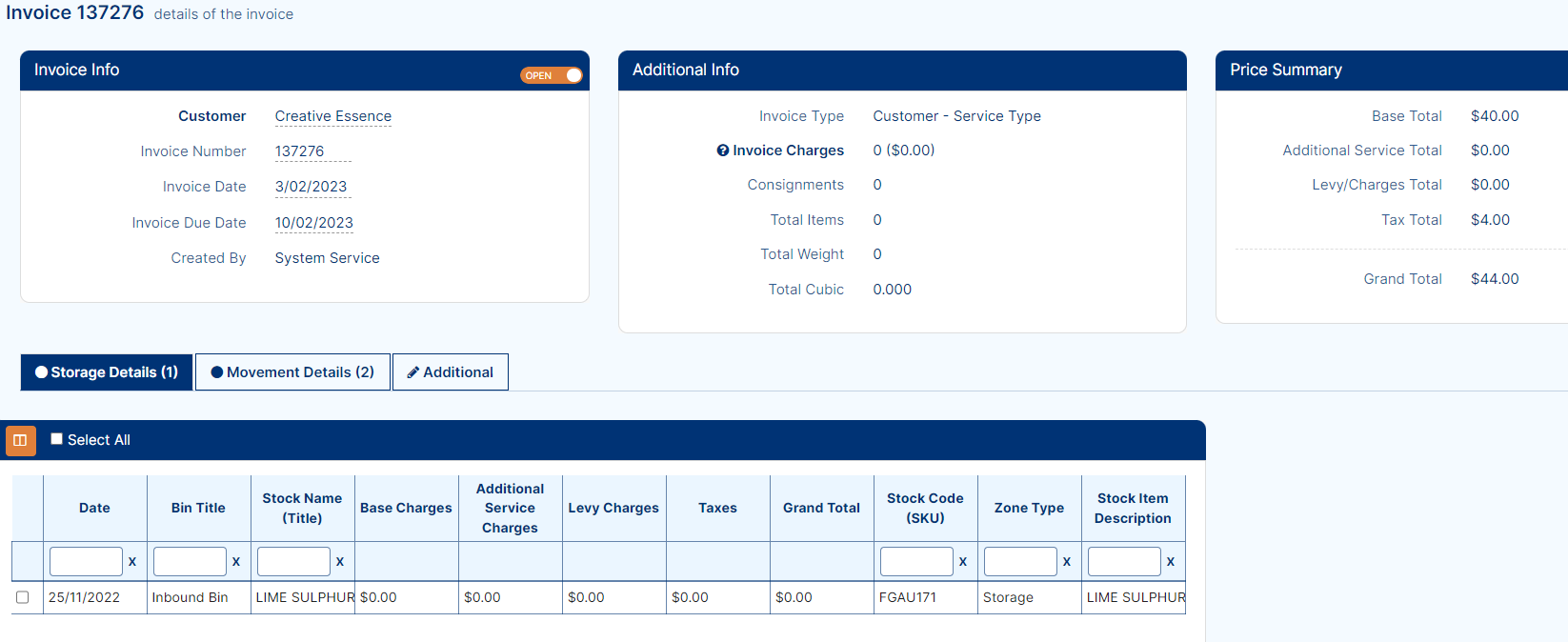Image resolution: width=1568 pixels, height=642 pixels.
Task: Focus the Zone Type filter input
Action: point(1020,562)
